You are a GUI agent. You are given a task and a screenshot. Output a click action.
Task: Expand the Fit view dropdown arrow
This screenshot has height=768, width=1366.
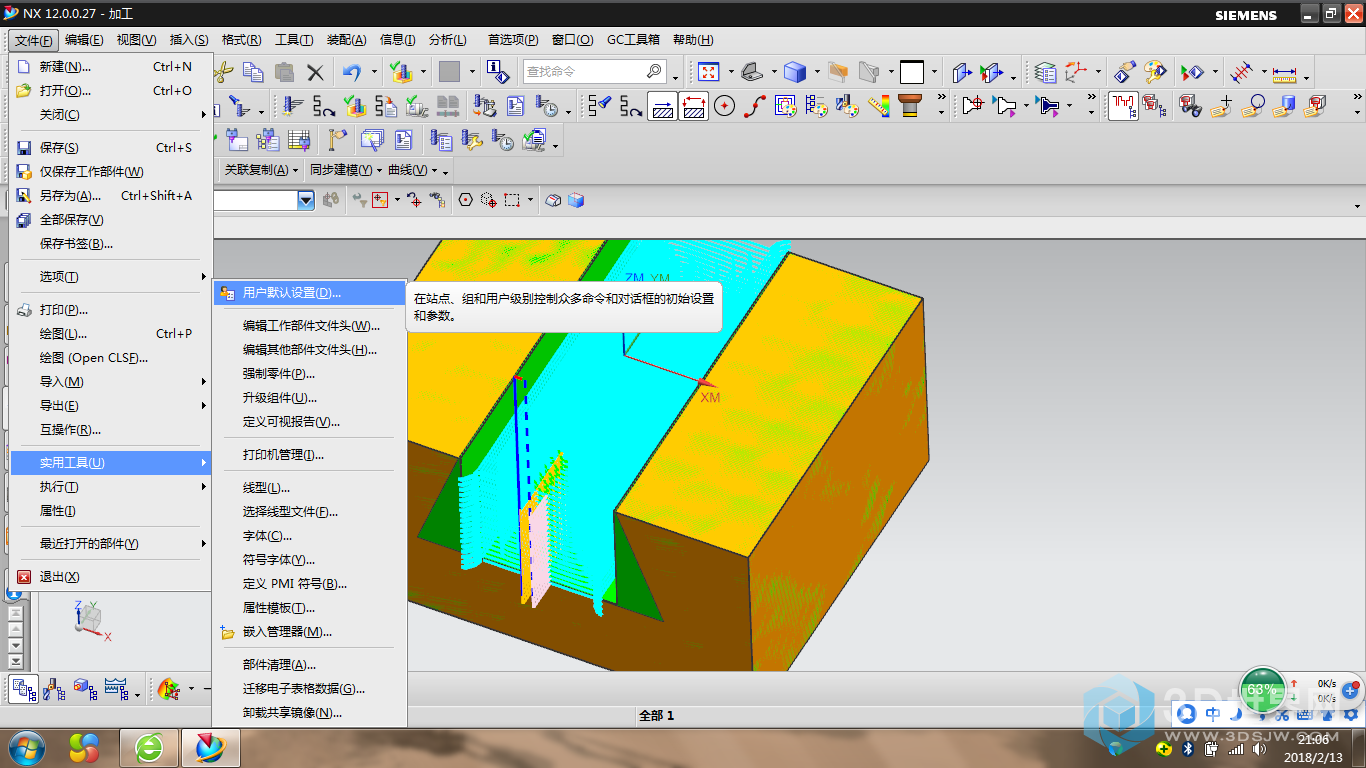pos(731,72)
